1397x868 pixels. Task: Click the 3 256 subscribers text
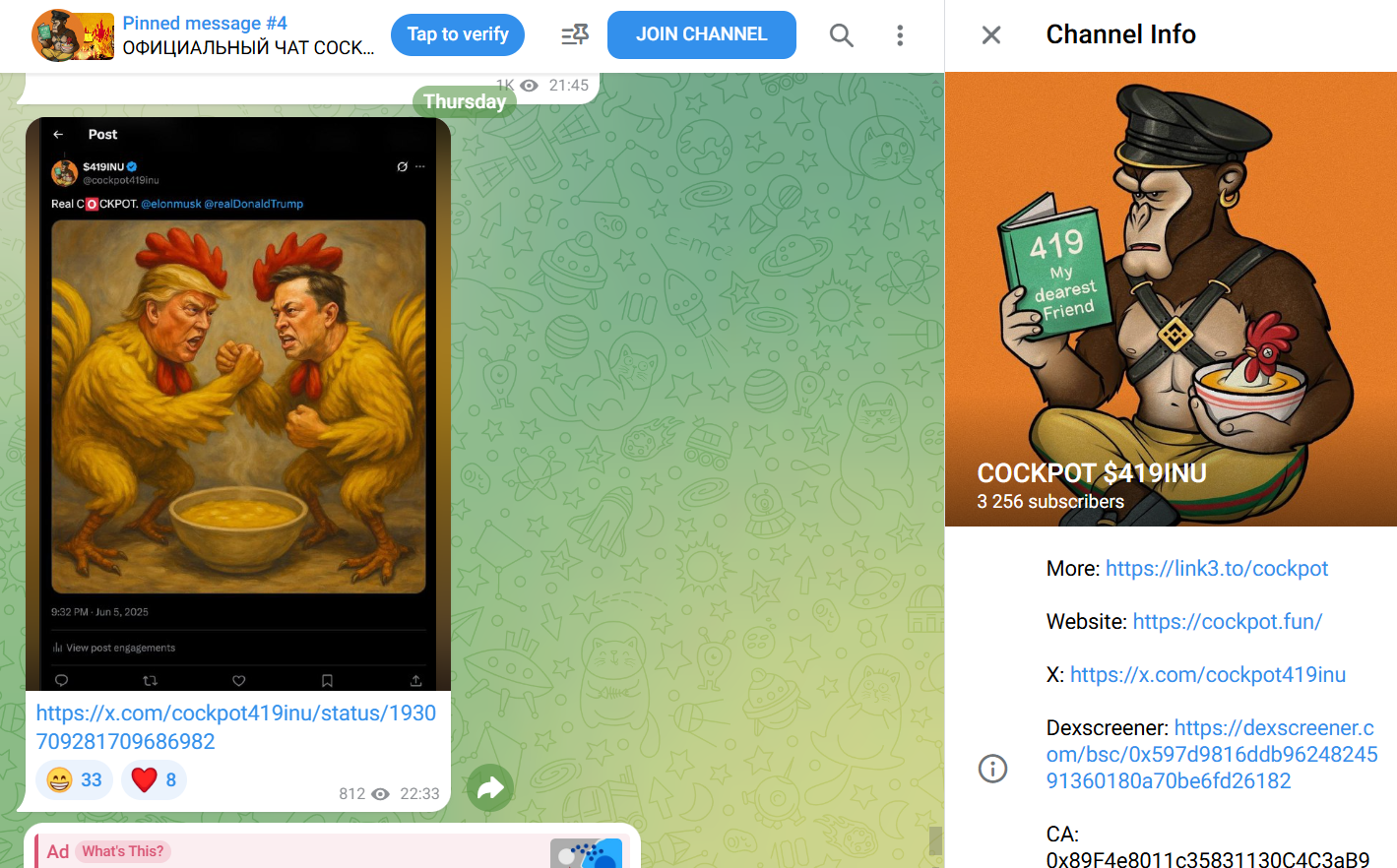(x=1050, y=502)
